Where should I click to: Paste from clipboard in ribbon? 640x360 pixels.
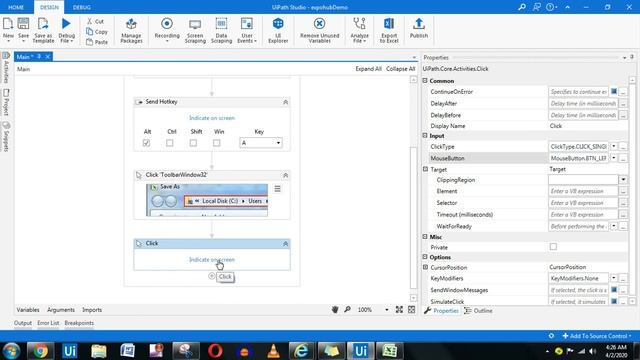tap(97, 42)
